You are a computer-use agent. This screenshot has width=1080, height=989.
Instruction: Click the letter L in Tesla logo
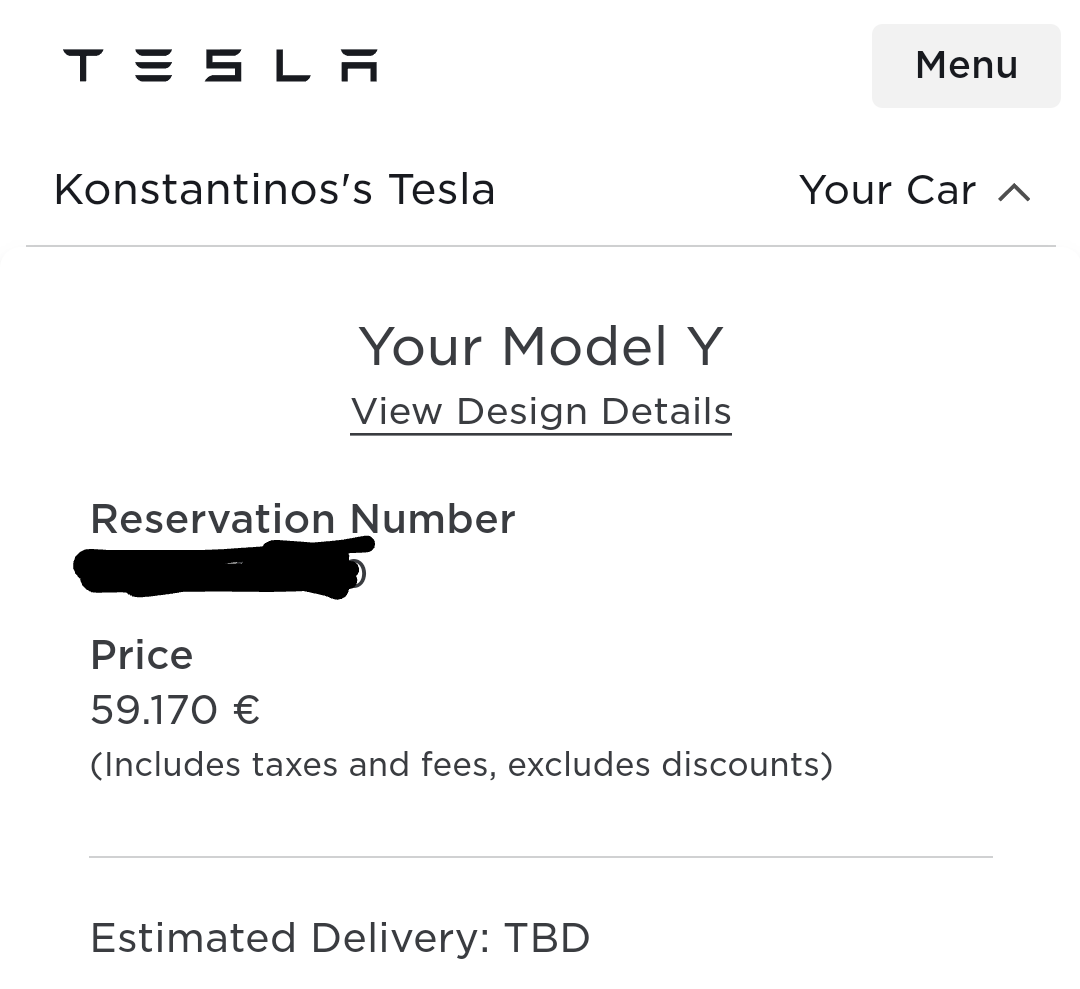click(x=292, y=66)
